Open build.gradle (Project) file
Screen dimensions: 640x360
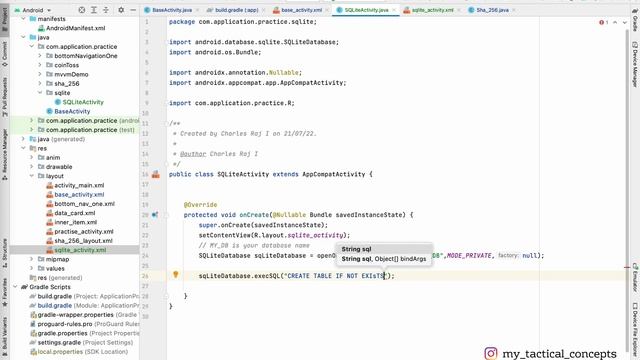tap(84, 296)
